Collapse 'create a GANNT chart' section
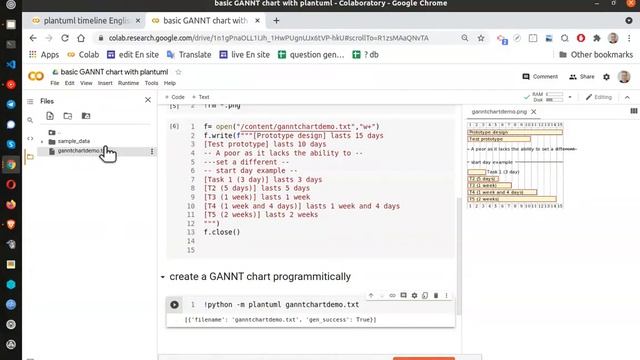Screen dimensions: 640x360 point(162,277)
